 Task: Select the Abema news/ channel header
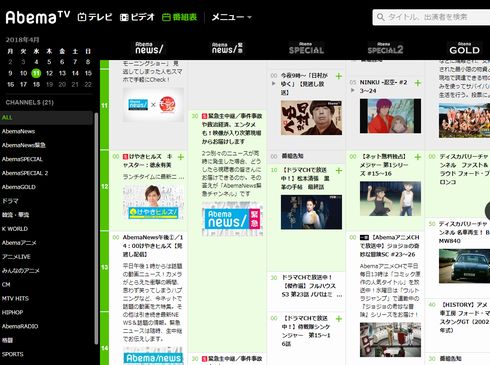(x=149, y=48)
